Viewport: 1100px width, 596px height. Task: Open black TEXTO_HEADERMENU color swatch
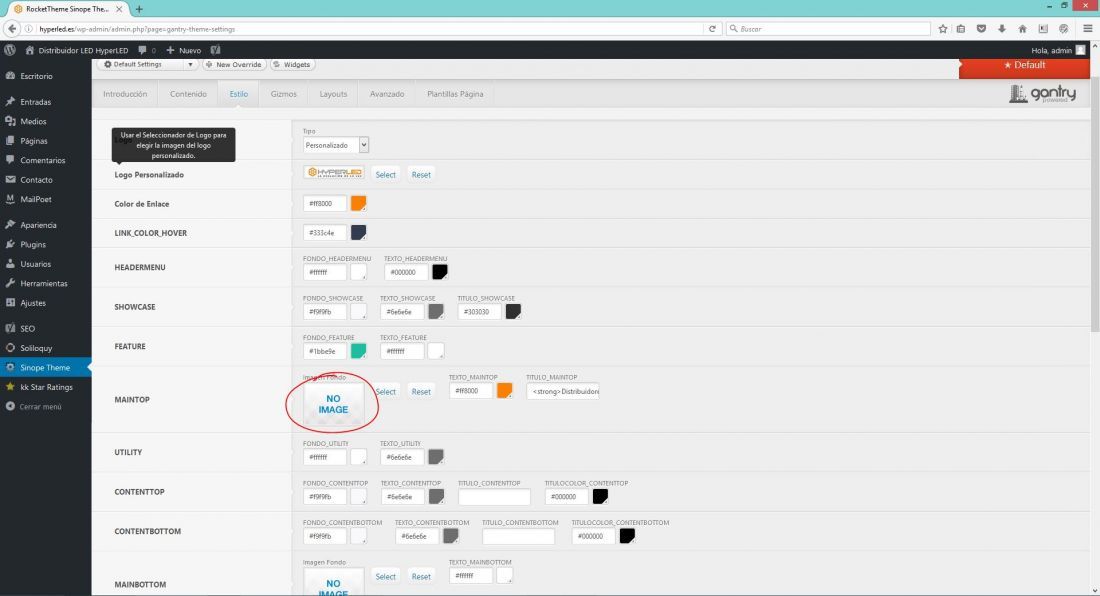click(x=440, y=272)
